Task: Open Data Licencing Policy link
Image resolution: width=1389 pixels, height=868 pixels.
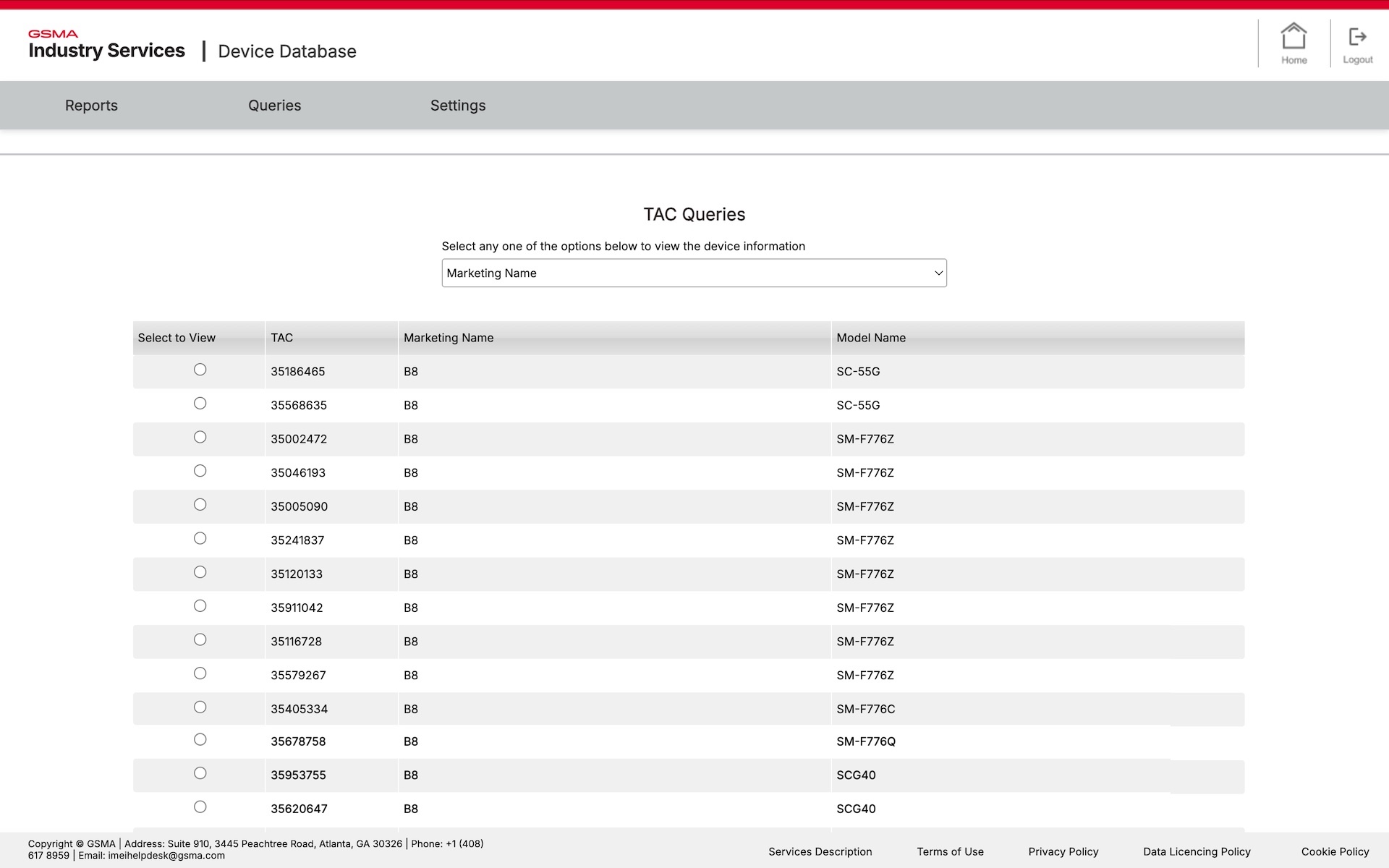Action: 1197,851
